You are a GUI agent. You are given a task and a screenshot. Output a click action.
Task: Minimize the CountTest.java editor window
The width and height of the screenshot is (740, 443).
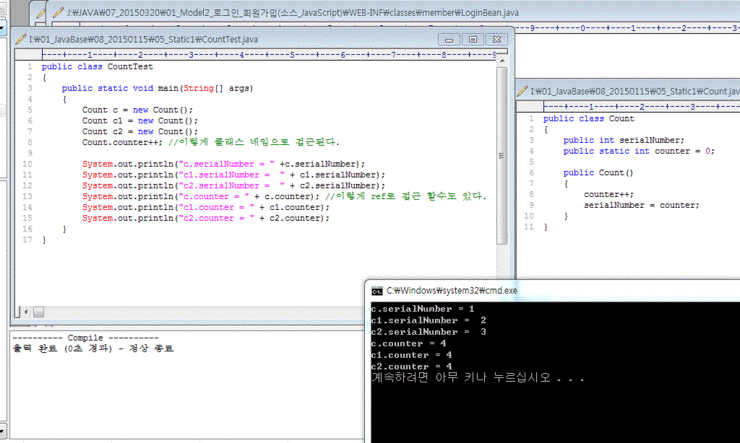click(447, 39)
